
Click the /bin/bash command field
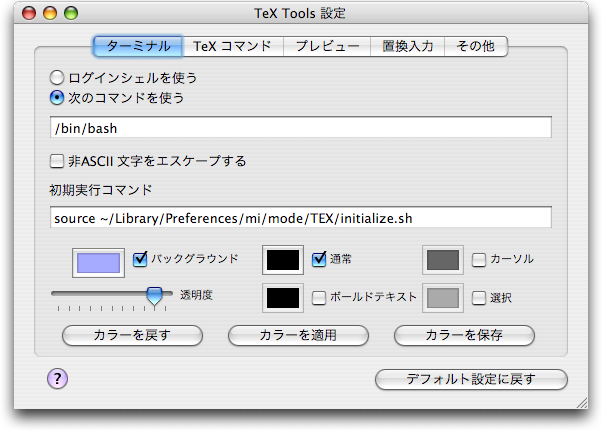click(301, 127)
